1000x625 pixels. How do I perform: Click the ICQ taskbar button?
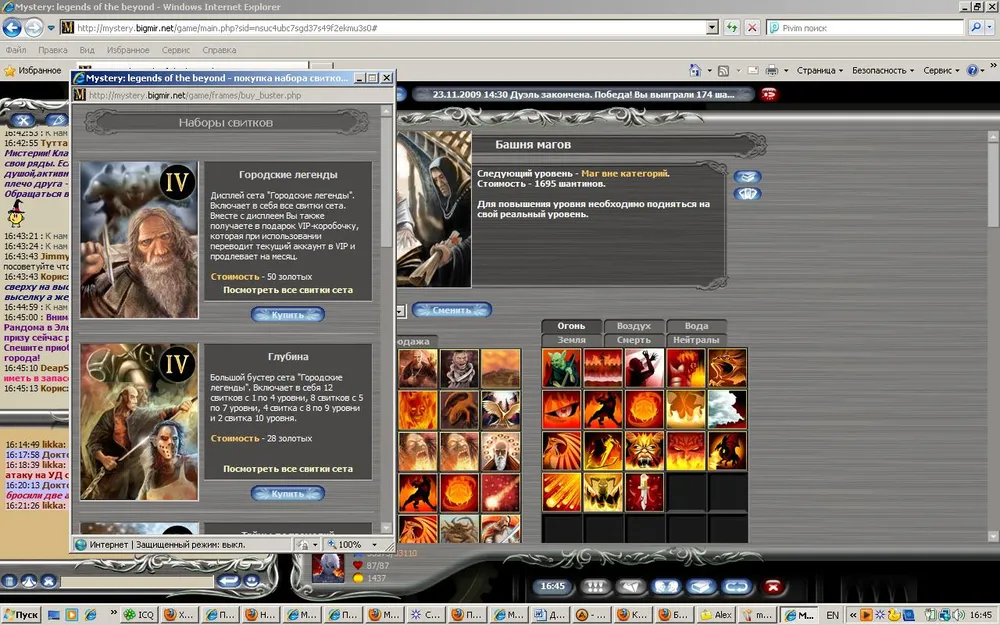(139, 615)
